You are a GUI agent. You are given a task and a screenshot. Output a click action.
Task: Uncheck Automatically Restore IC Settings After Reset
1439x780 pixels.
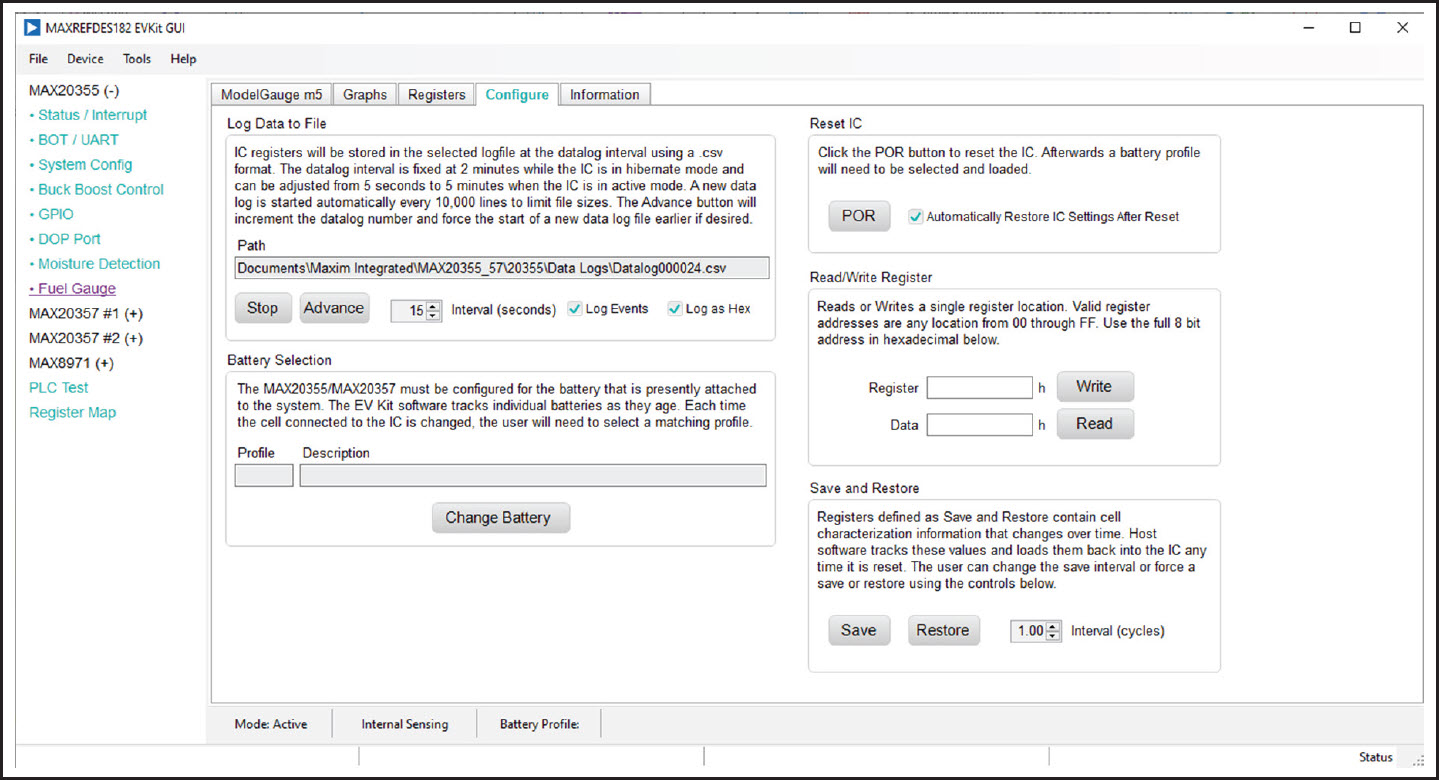pyautogui.click(x=916, y=217)
